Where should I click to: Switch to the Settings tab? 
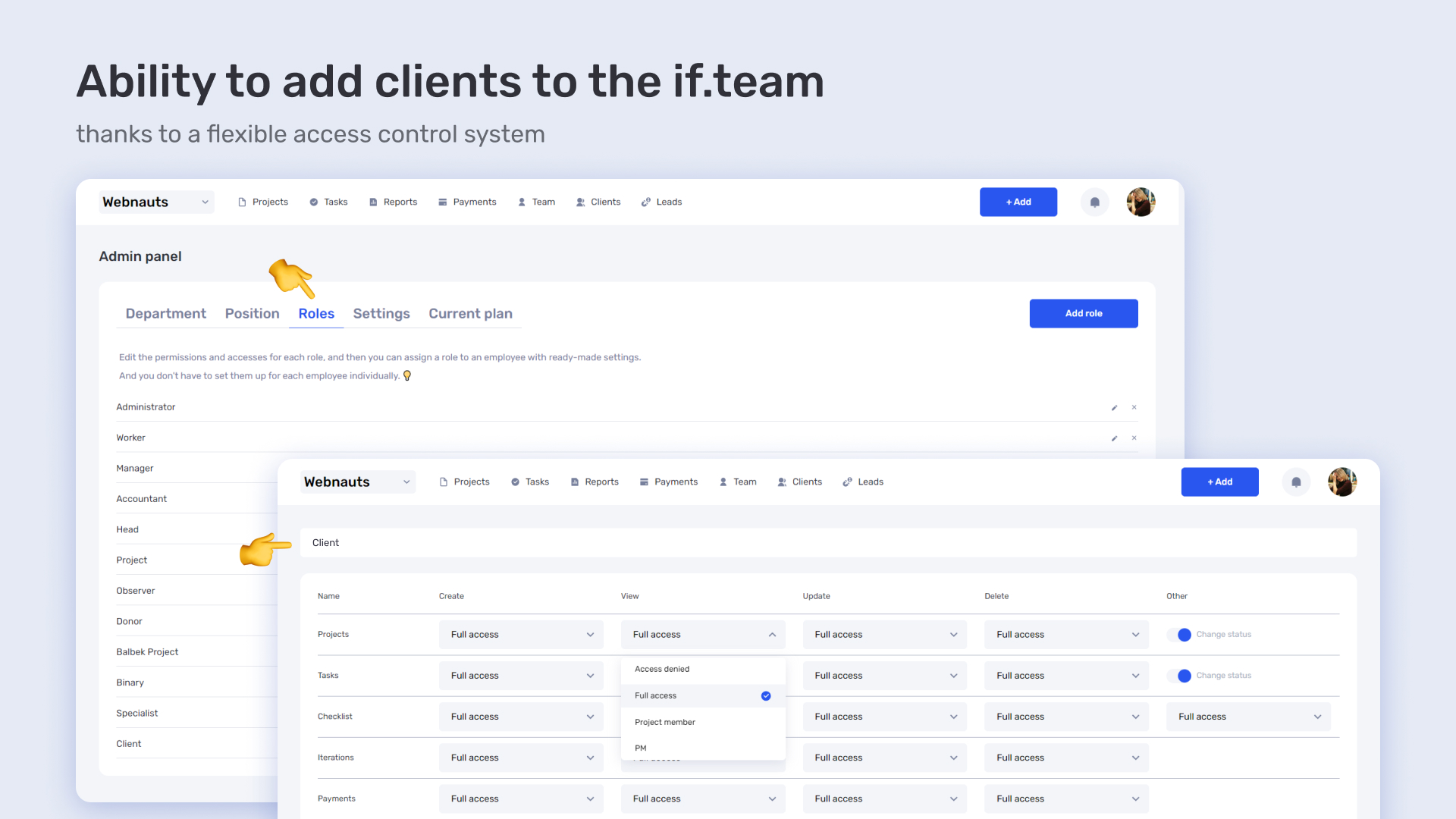(x=381, y=313)
